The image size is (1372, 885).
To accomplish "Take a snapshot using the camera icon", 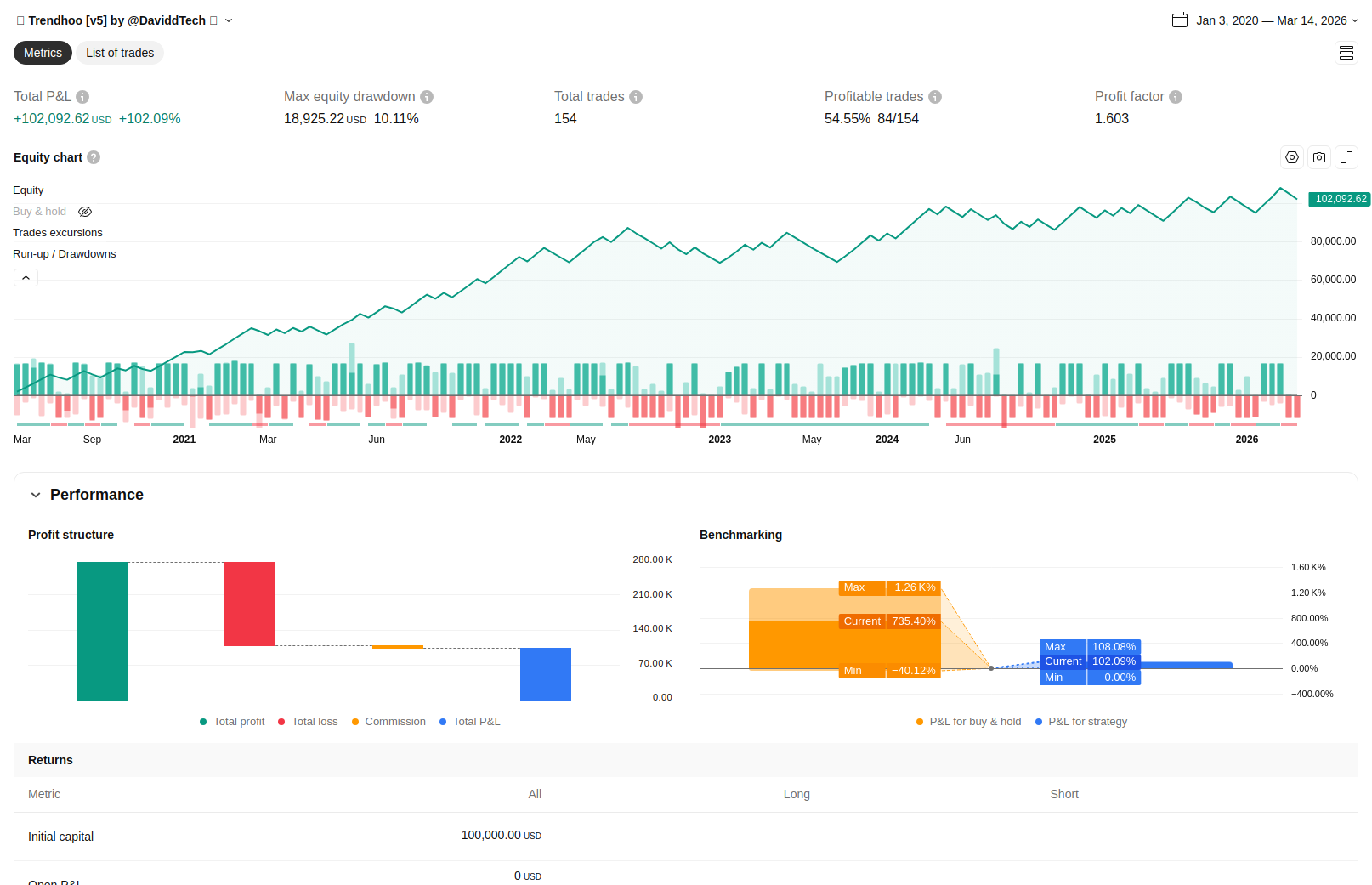I will click(x=1319, y=157).
